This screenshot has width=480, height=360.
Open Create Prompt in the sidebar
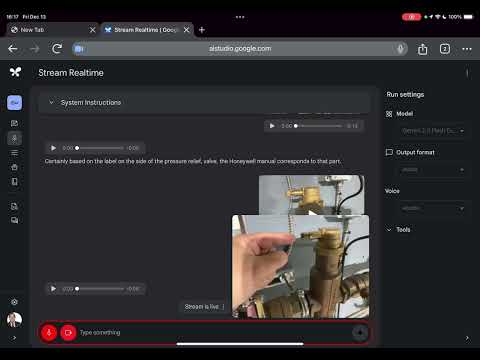tap(14, 123)
